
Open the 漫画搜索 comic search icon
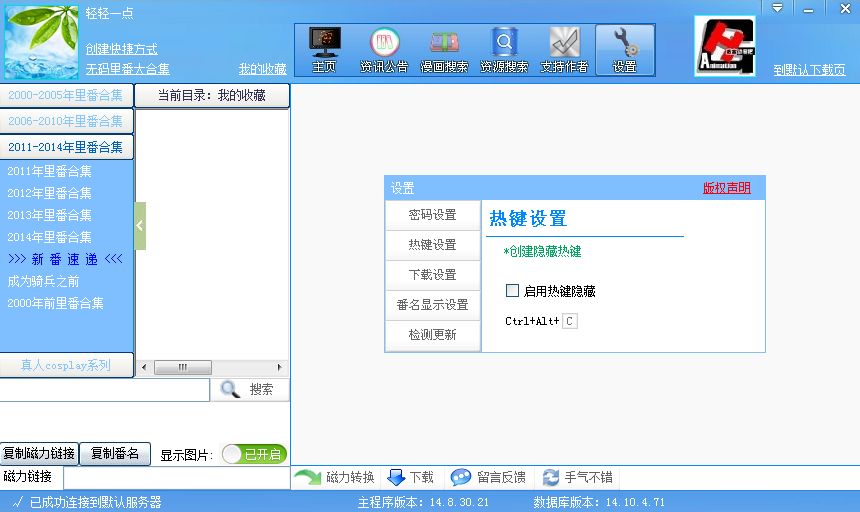(444, 43)
